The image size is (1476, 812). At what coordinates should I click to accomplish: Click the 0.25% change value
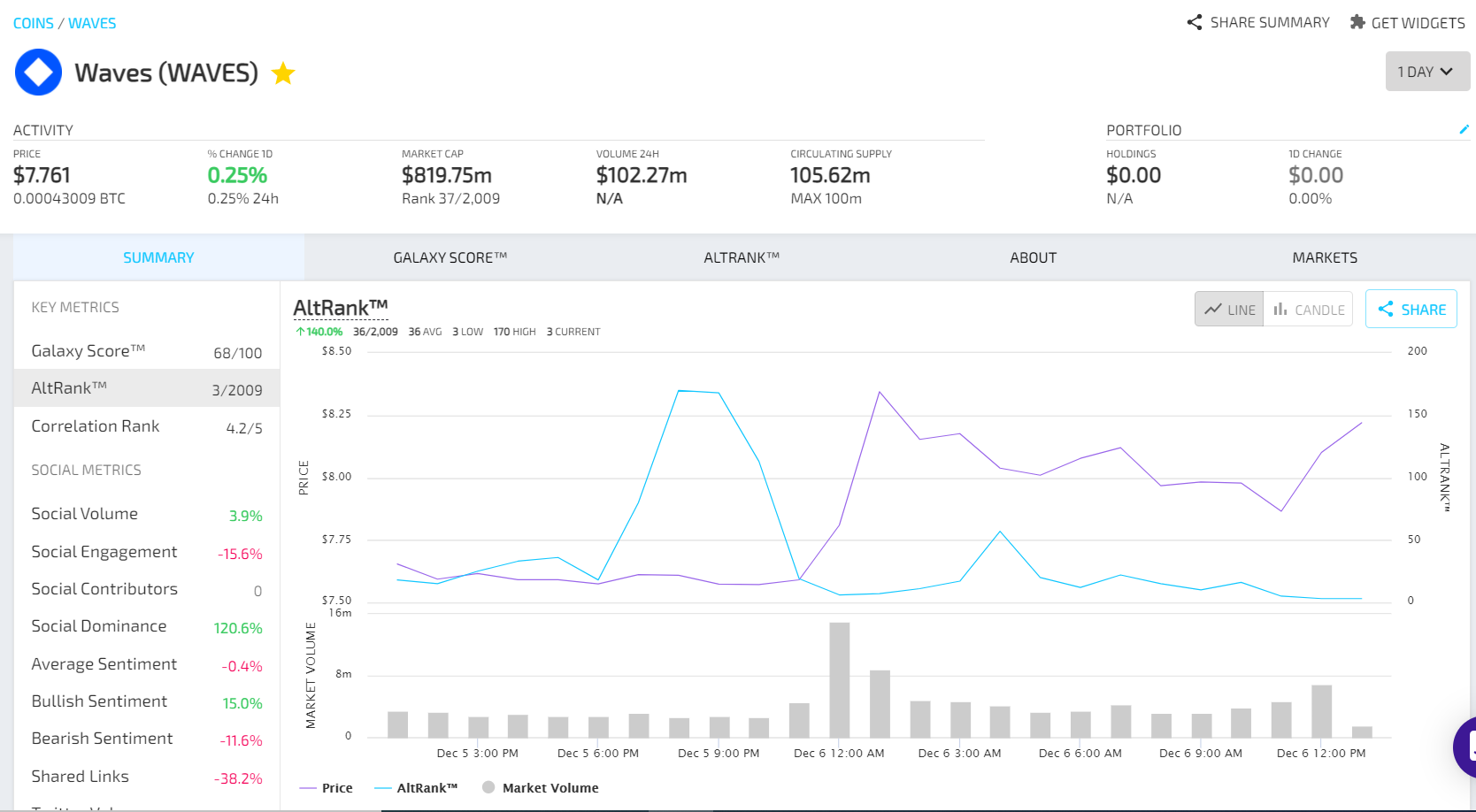coord(237,175)
